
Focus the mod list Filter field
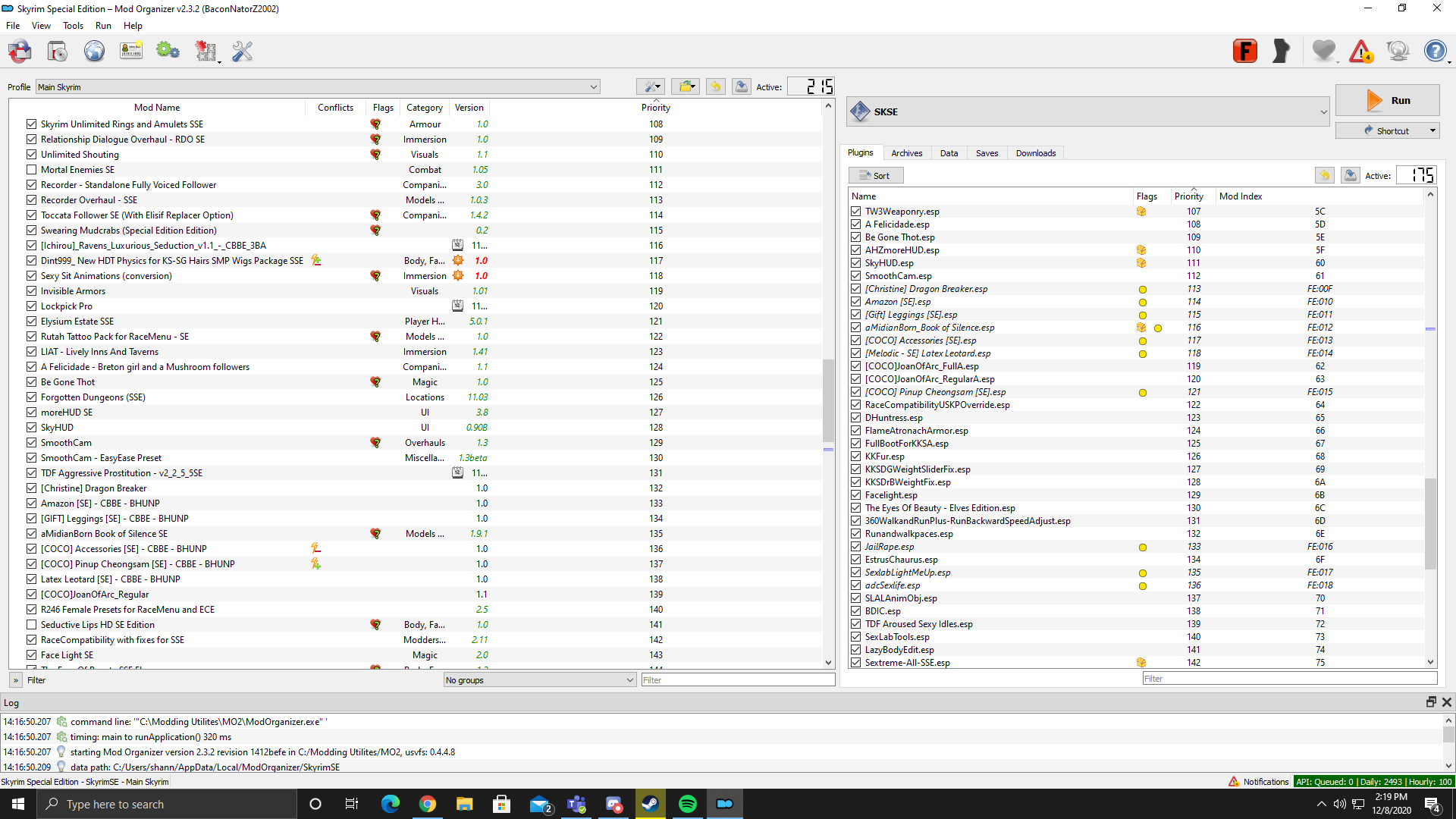[x=738, y=680]
